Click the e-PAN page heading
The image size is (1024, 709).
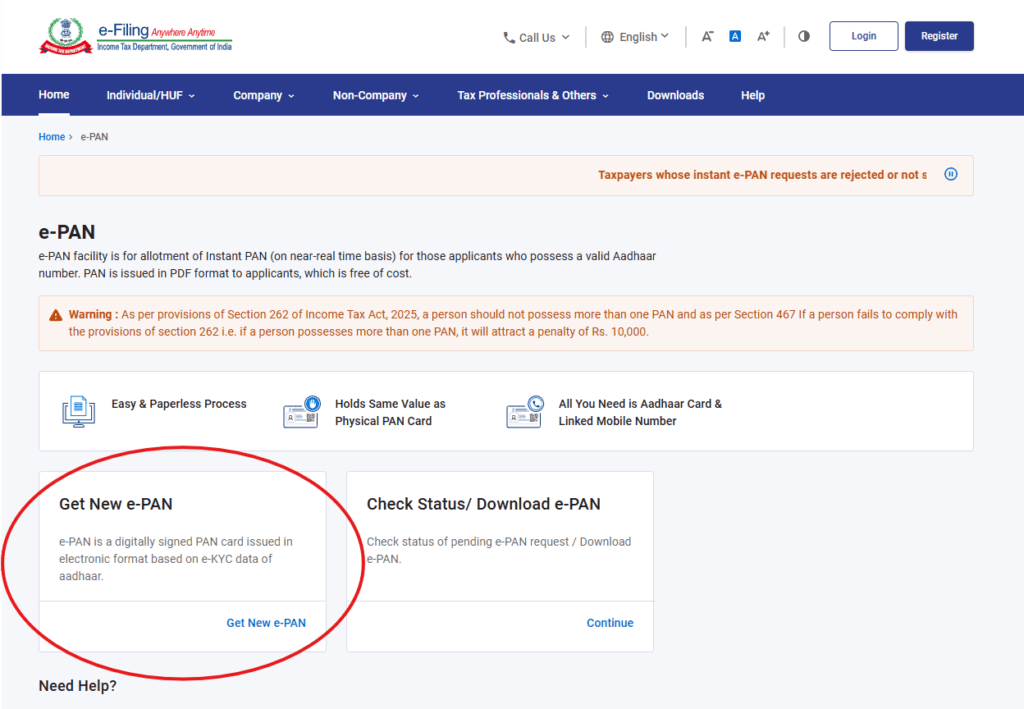click(67, 232)
